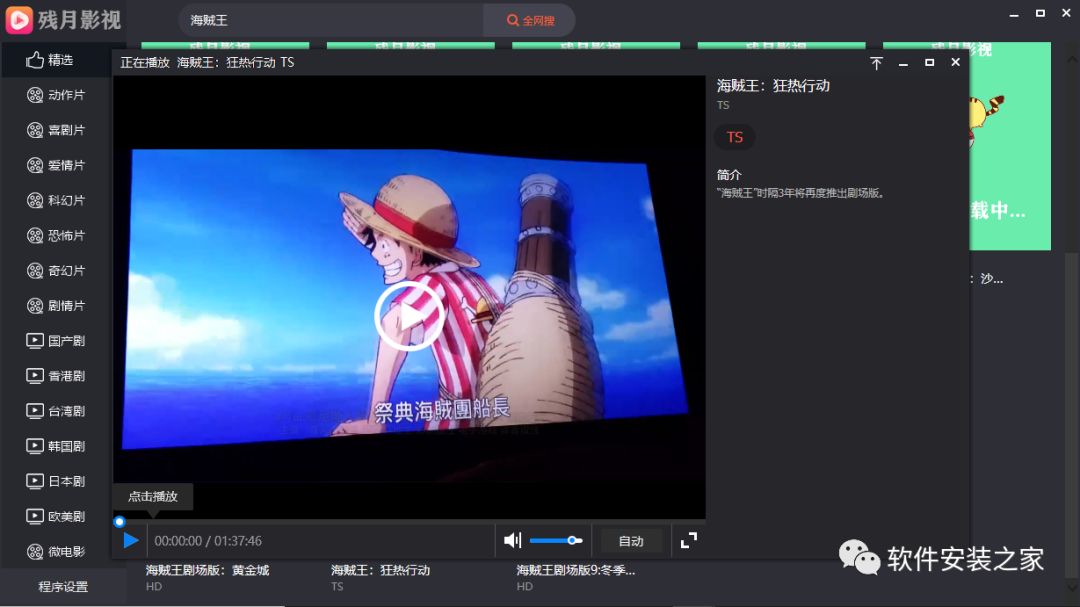
Task: Maximize the player popup window
Action: coord(929,63)
